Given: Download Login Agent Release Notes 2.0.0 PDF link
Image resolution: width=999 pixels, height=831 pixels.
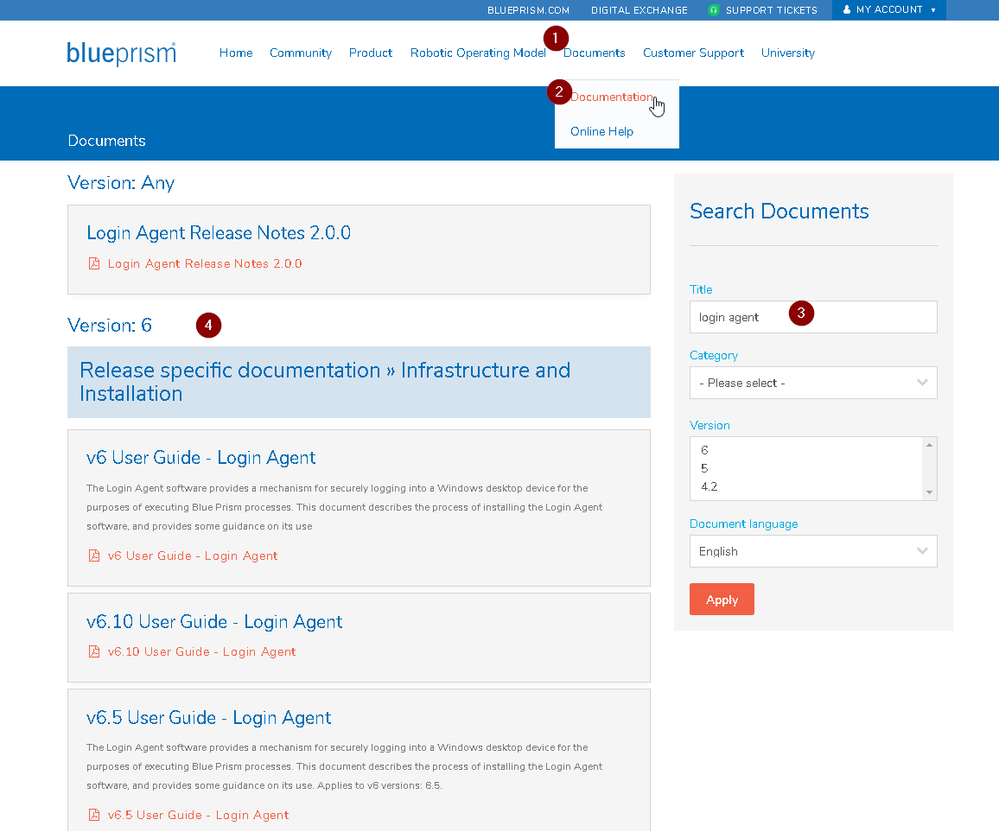Looking at the screenshot, I should pos(205,264).
